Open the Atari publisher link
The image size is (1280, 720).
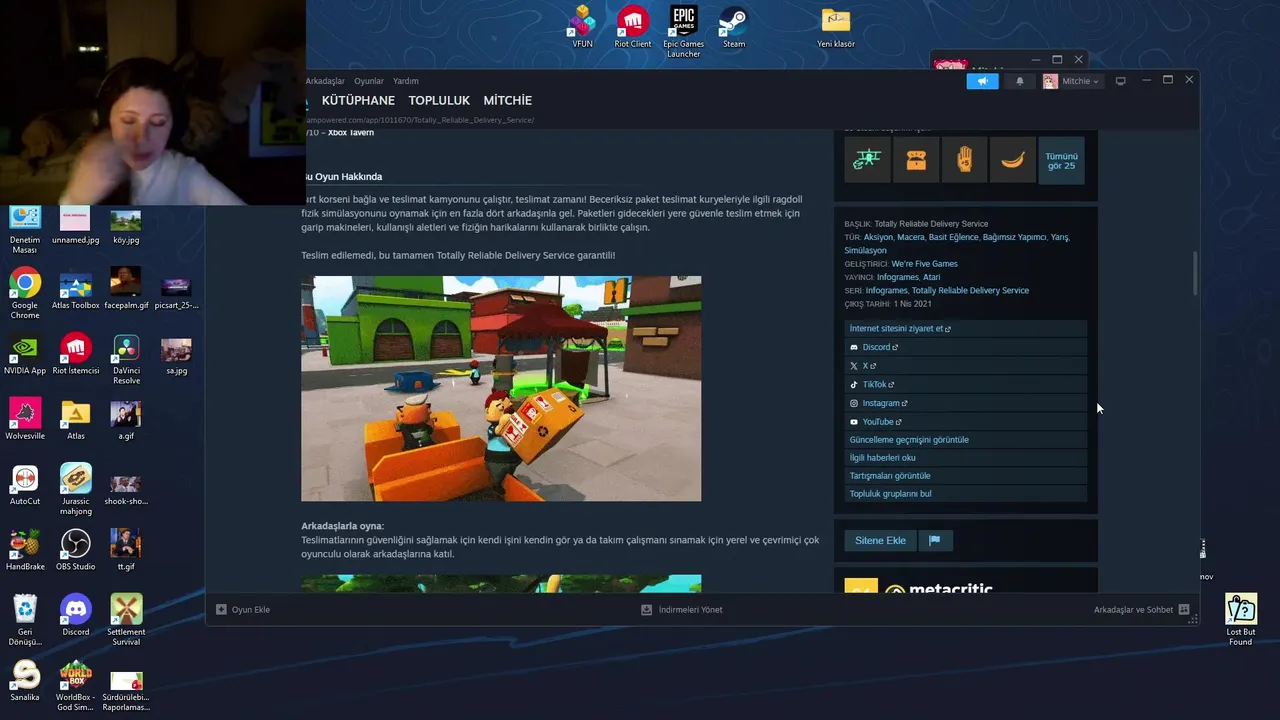pos(931,277)
